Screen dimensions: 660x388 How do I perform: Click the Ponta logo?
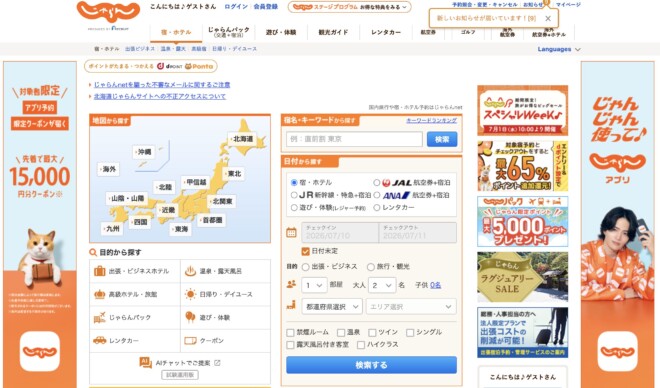(199, 66)
